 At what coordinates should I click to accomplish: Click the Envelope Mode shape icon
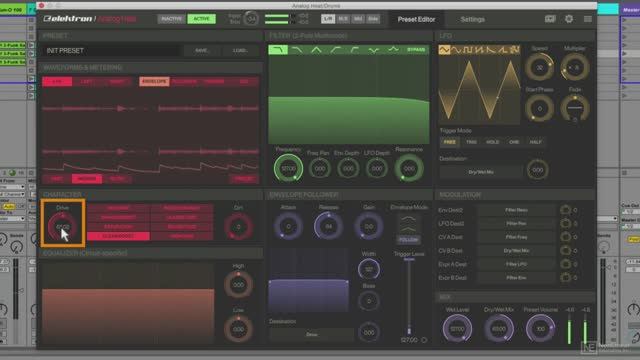pos(409,224)
